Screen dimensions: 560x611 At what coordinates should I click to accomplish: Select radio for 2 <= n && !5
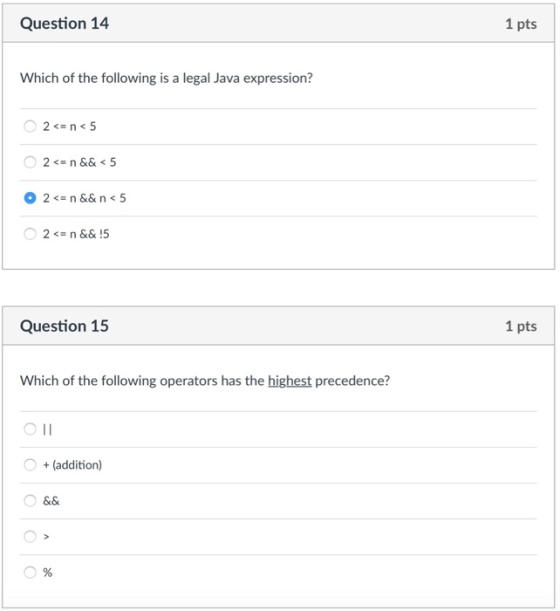point(30,234)
